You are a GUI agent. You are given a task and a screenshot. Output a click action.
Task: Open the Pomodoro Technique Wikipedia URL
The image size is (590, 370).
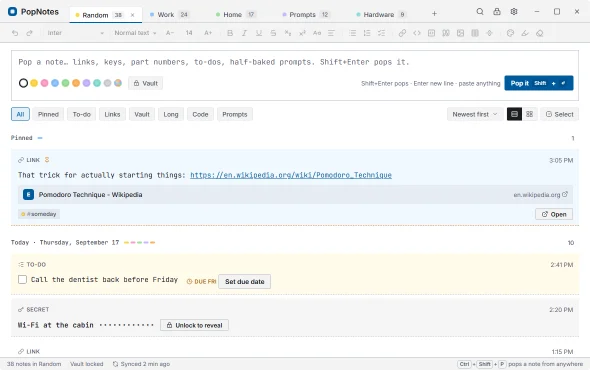tap(291, 175)
